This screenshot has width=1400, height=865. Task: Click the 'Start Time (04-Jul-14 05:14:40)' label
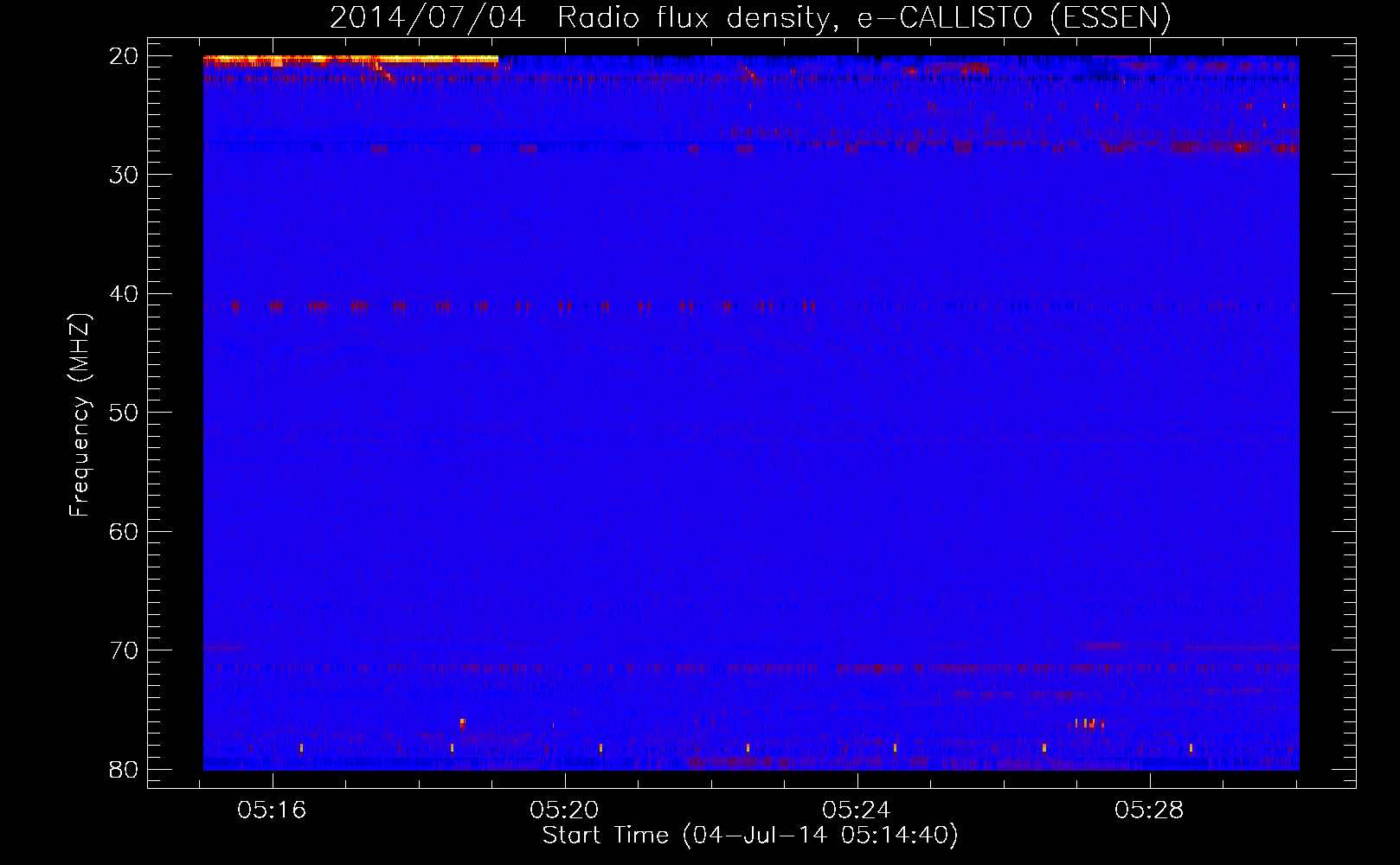[x=750, y=836]
